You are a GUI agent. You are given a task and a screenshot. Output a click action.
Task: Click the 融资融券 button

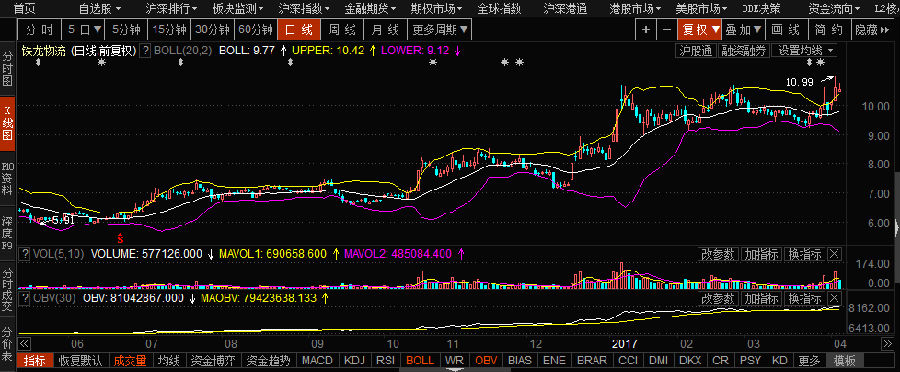[x=744, y=51]
